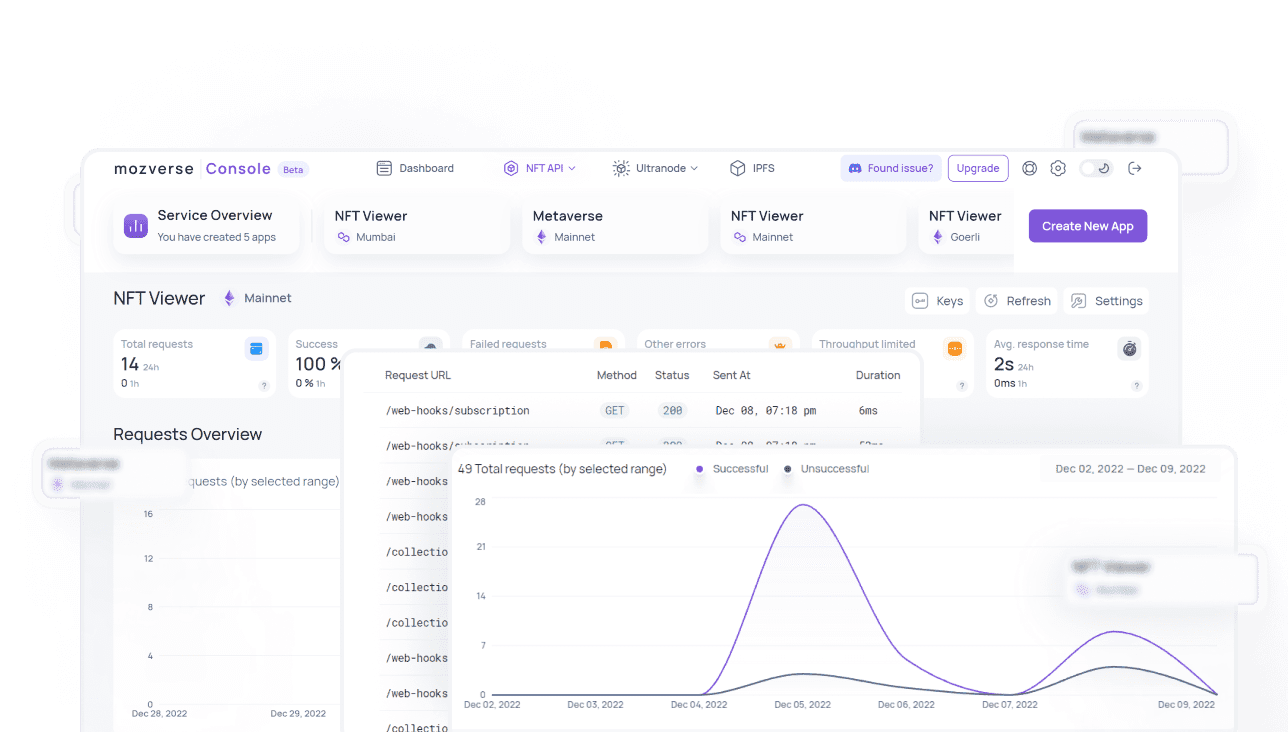Click the Service Overview chart icon
The width and height of the screenshot is (1288, 732).
[136, 226]
